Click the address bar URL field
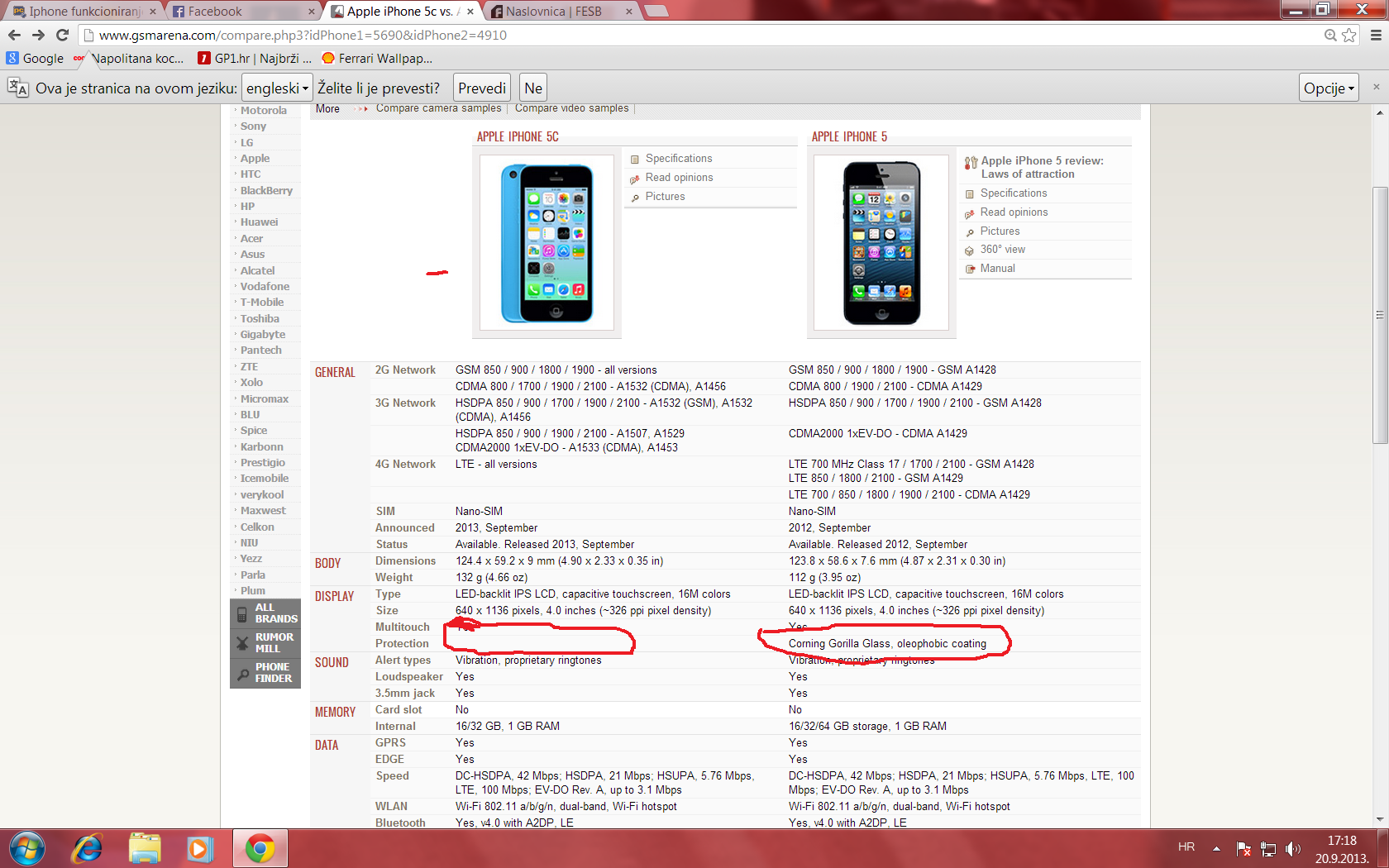This screenshot has width=1389, height=868. 699,35
